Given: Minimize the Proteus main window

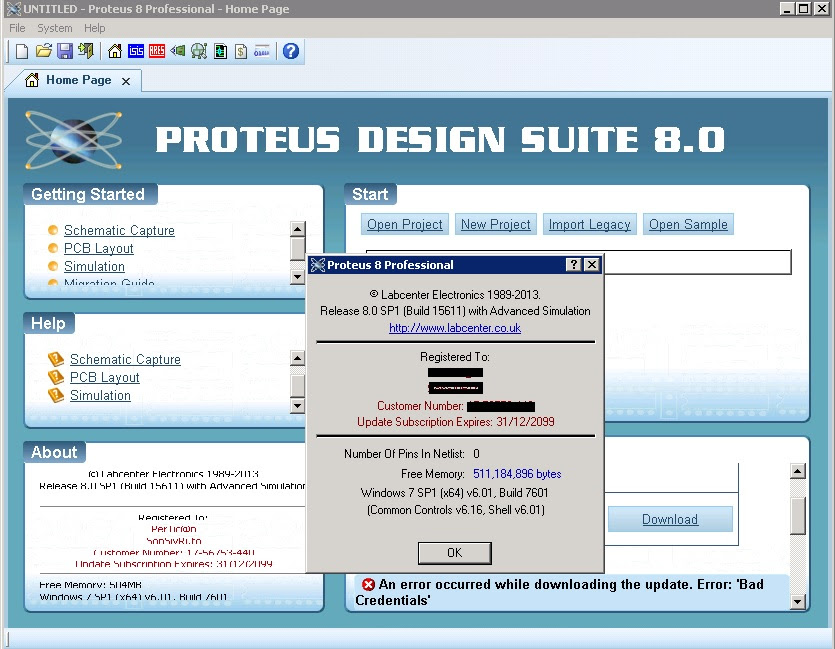Looking at the screenshot, I should (788, 9).
